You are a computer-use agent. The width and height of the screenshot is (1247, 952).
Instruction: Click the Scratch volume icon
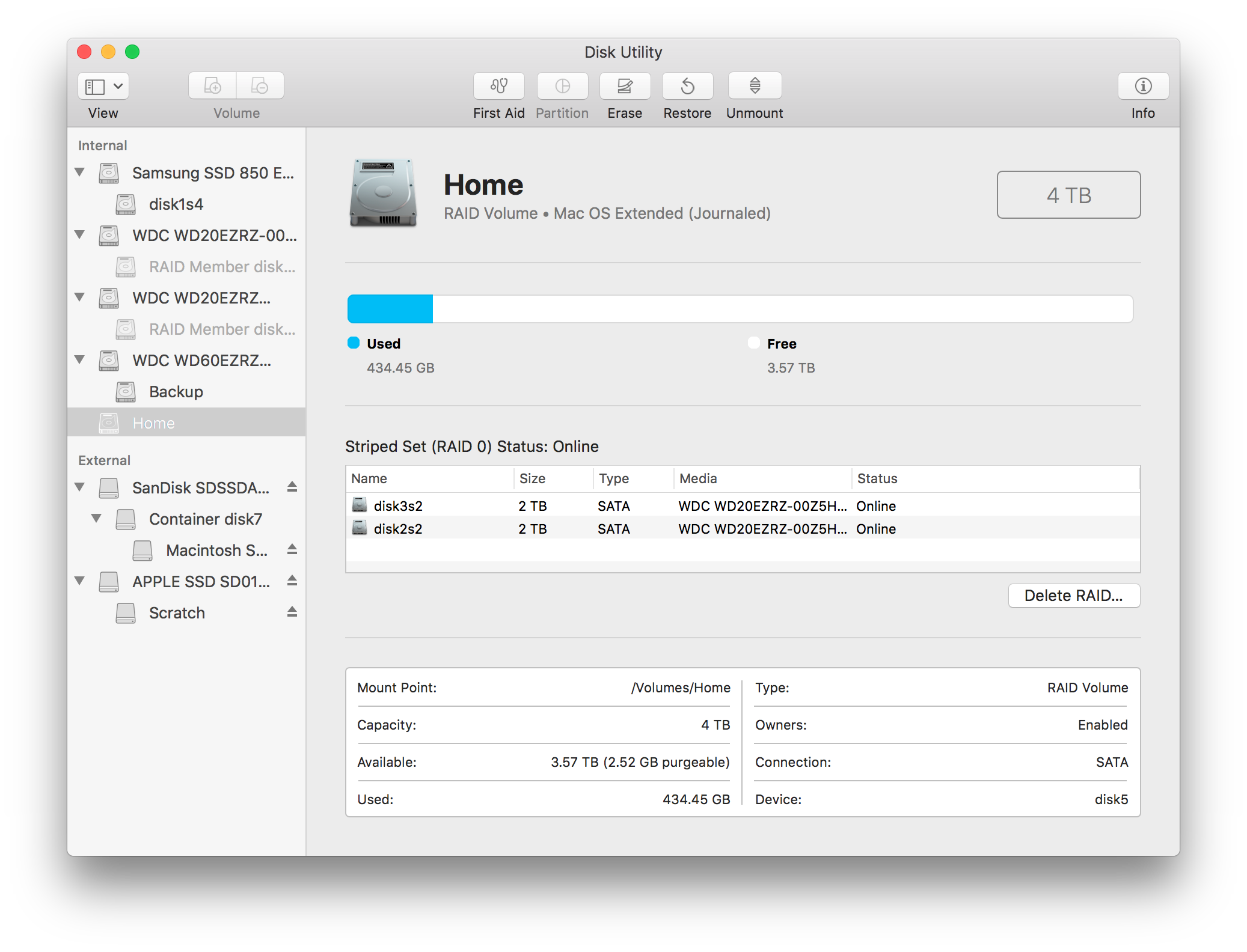point(126,613)
